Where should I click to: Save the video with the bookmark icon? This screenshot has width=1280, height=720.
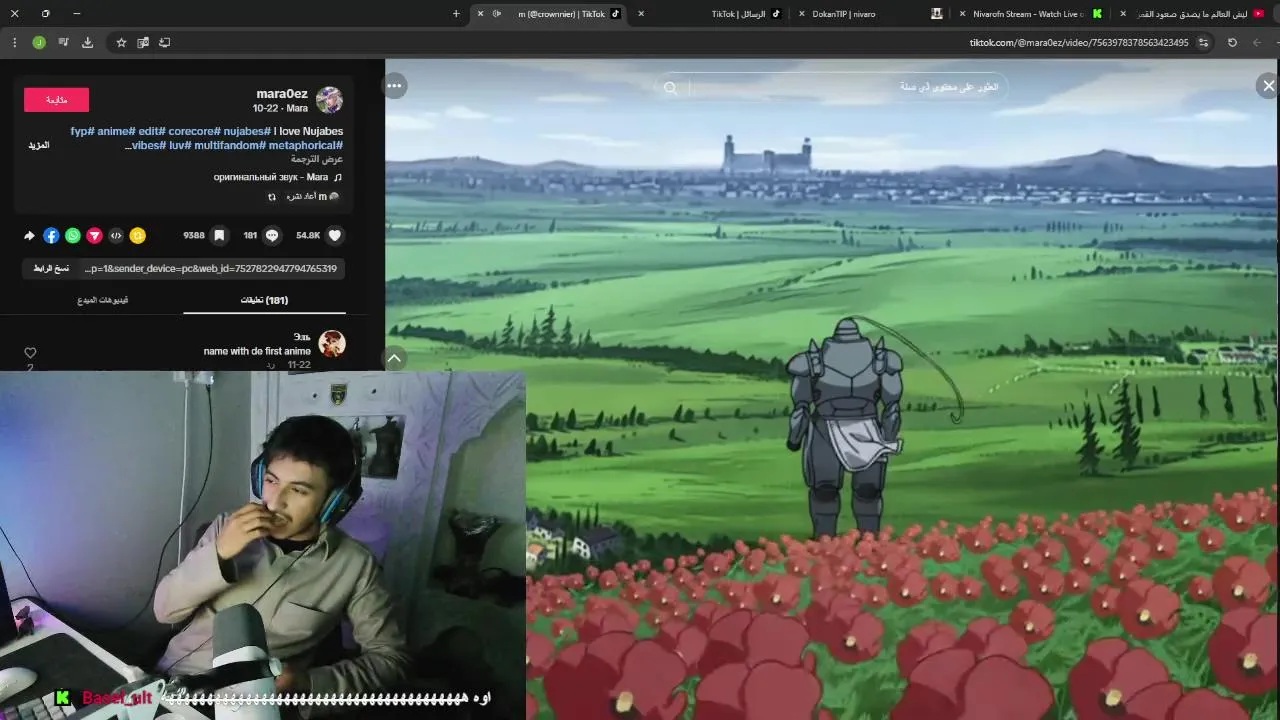point(219,236)
